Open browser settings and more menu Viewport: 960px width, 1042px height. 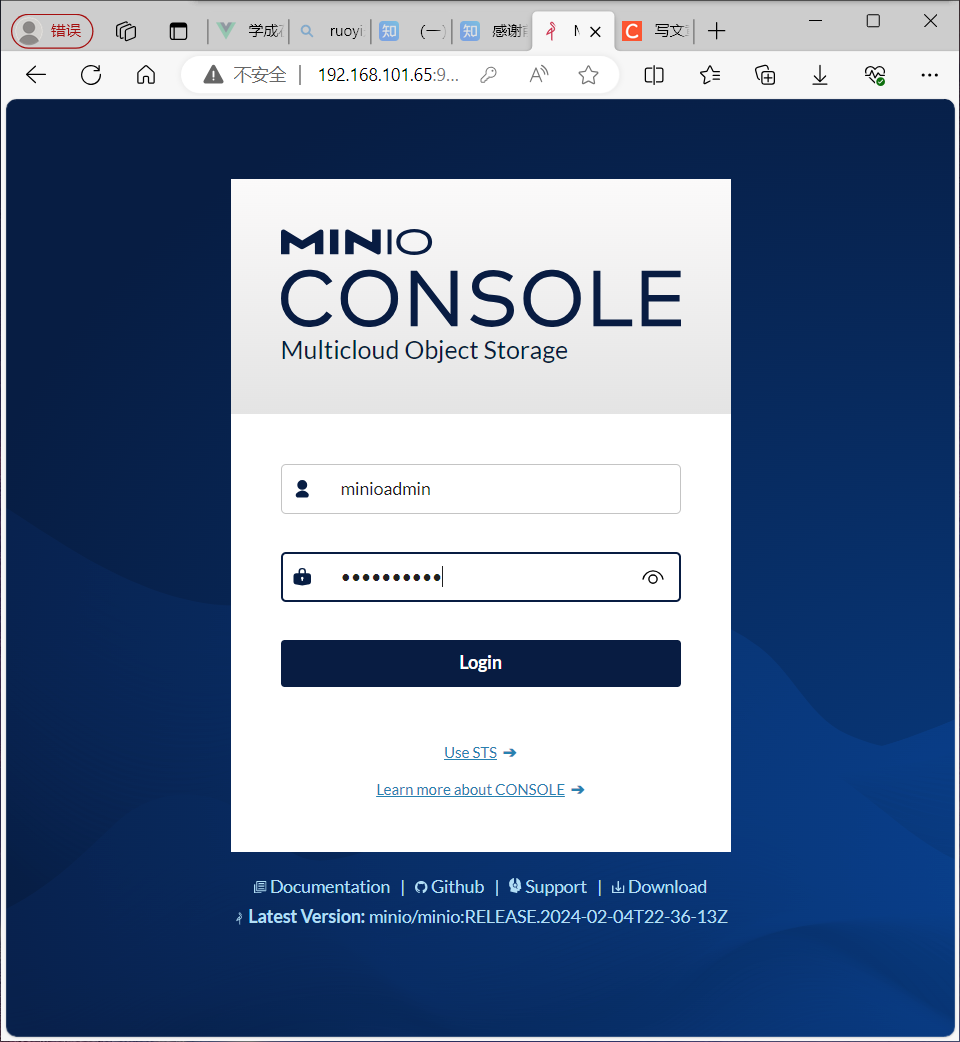[x=929, y=75]
